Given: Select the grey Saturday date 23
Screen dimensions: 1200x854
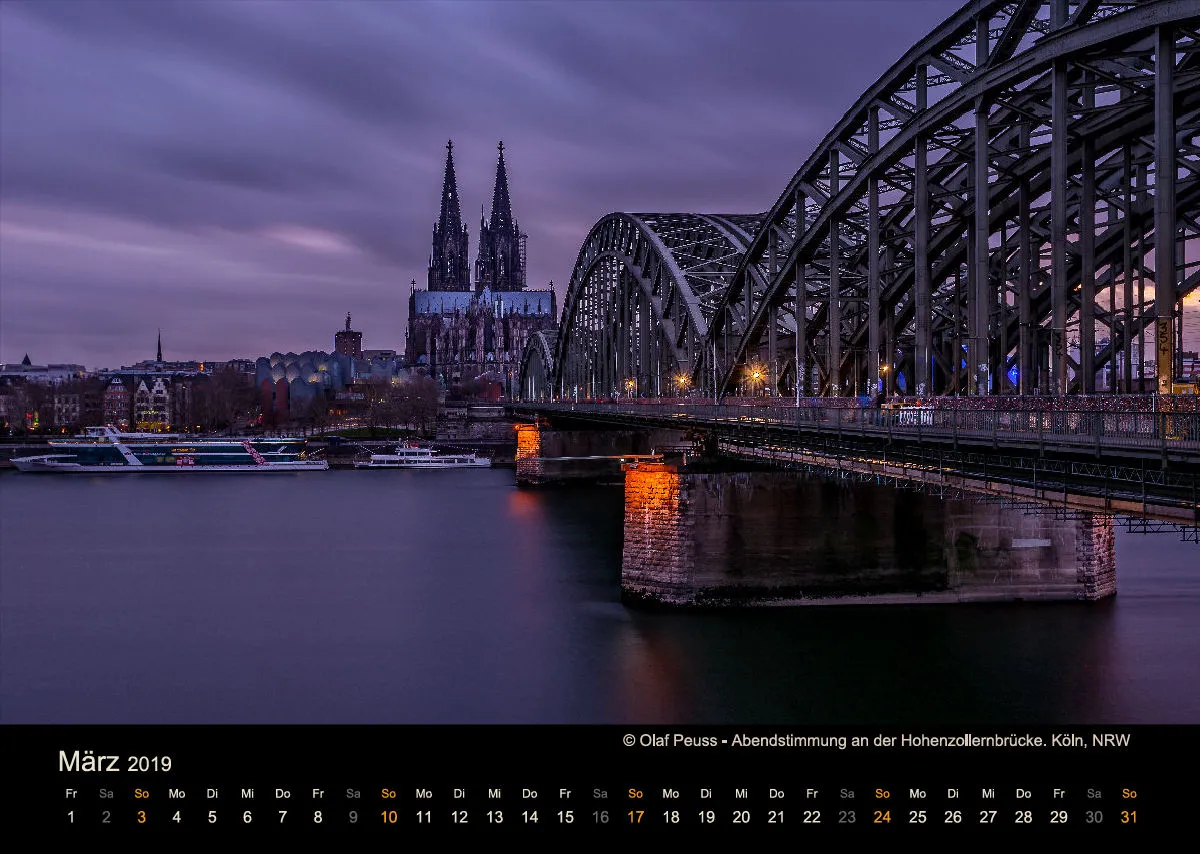Looking at the screenshot, I should pos(847,817).
